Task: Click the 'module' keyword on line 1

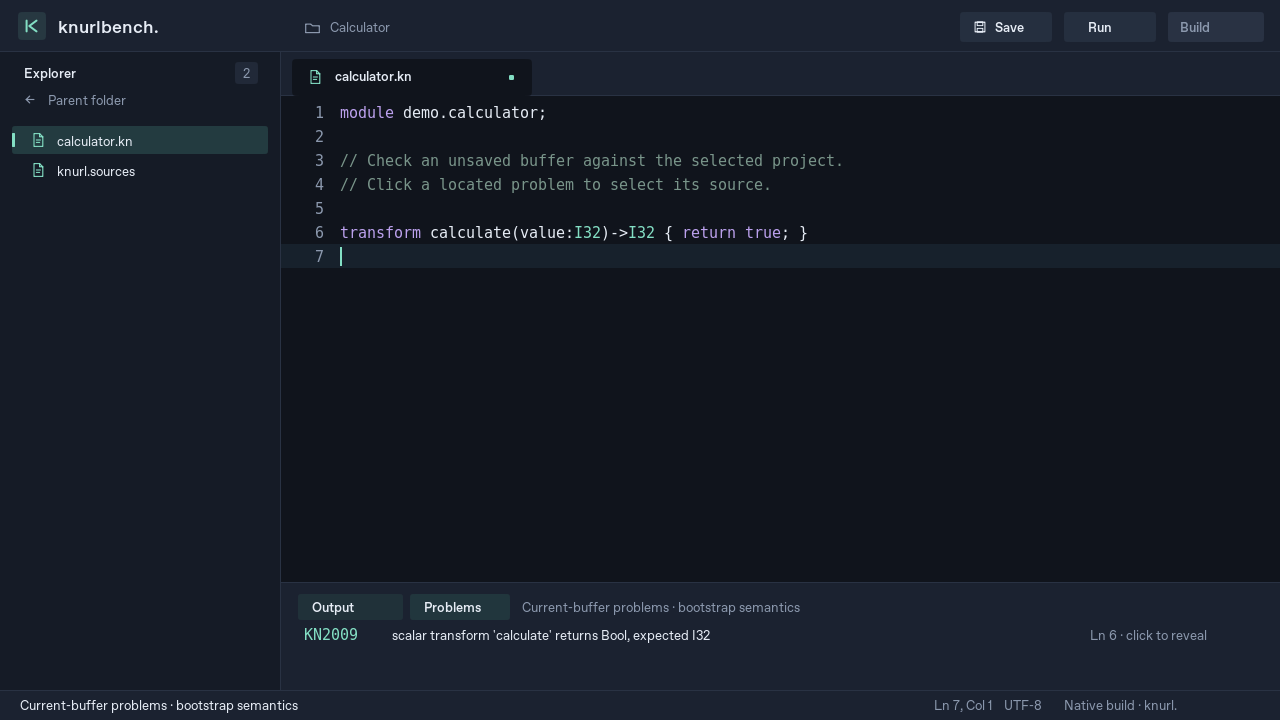Action: (367, 113)
